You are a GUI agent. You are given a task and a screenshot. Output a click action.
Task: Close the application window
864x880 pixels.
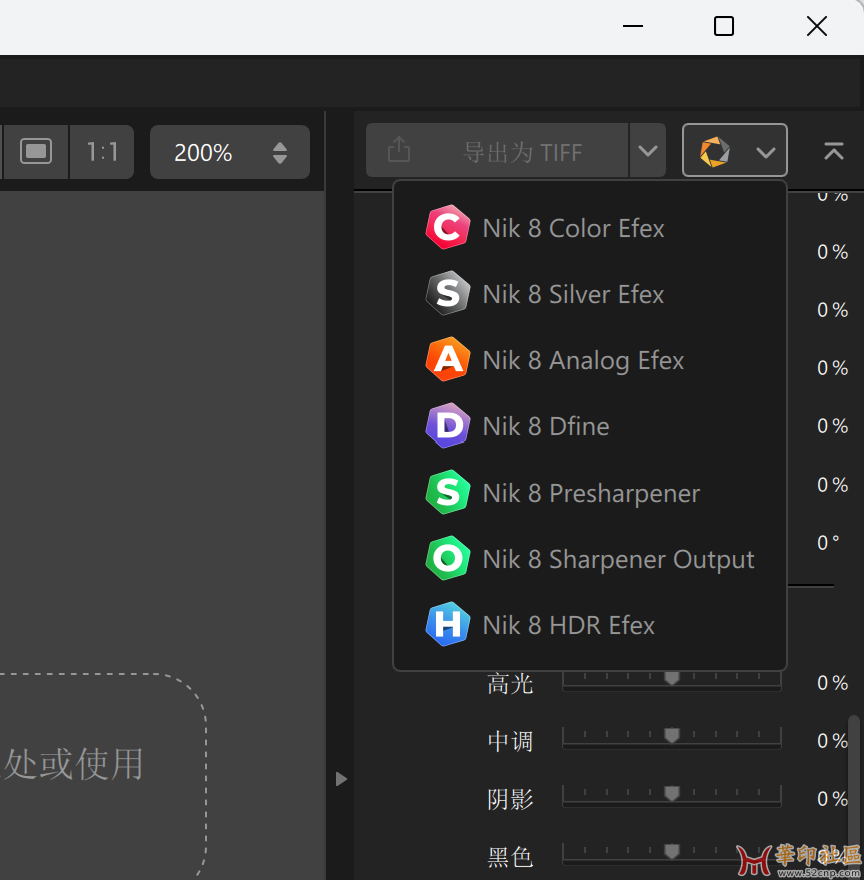click(x=817, y=26)
